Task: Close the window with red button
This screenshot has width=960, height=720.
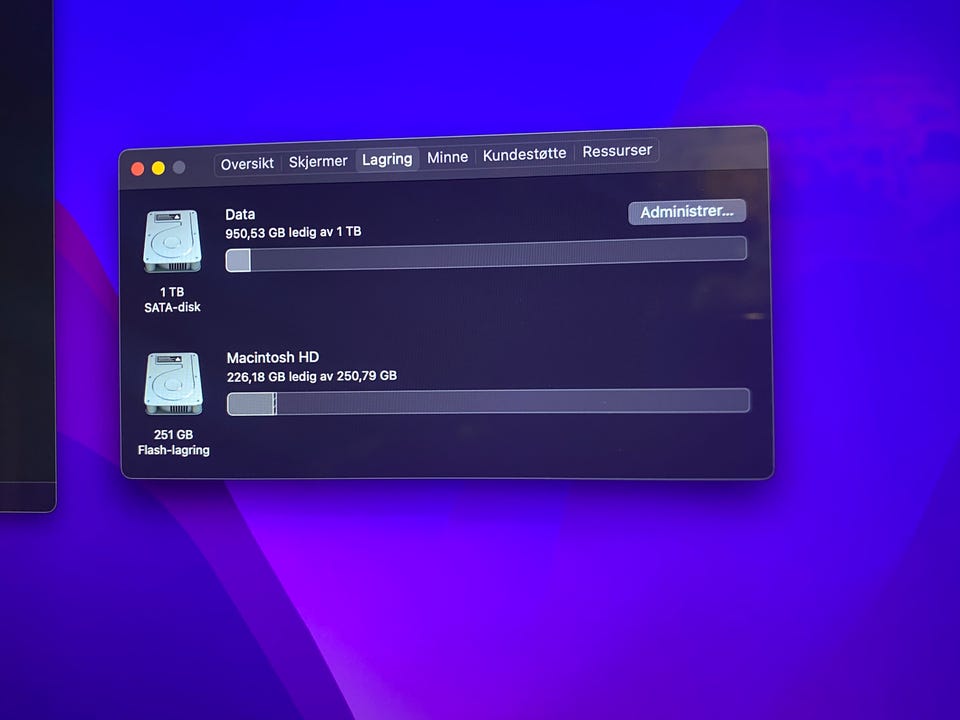Action: [138, 170]
